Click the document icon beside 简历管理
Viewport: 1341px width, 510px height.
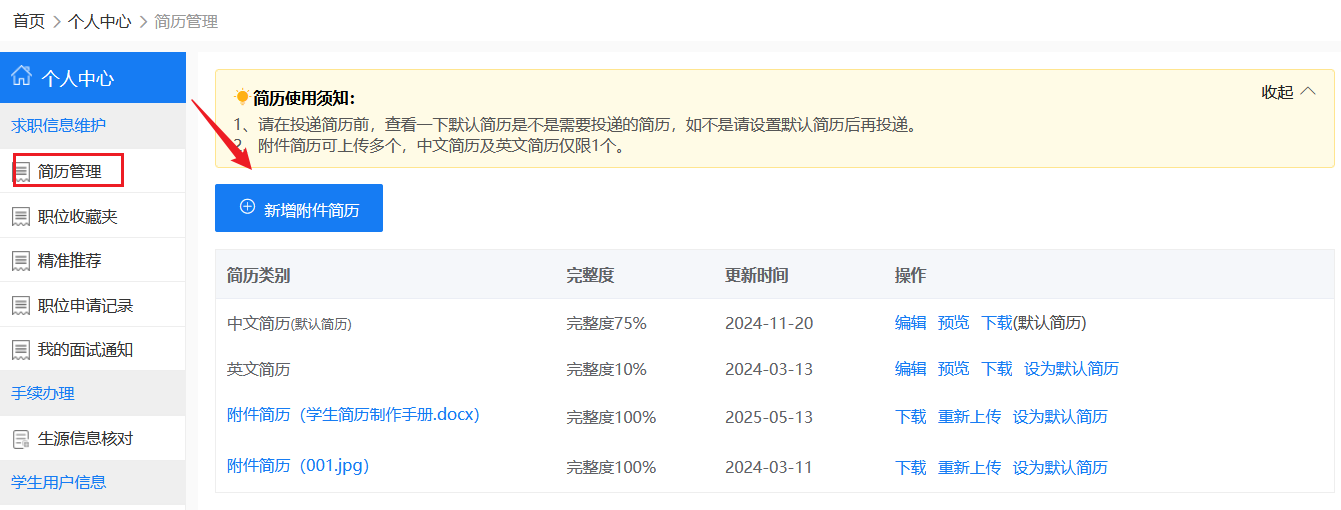click(21, 172)
